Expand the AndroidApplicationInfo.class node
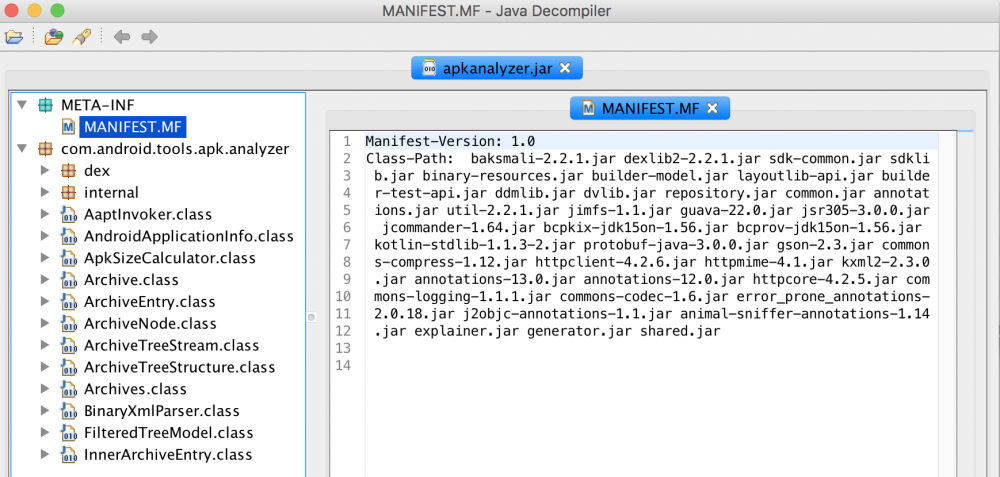This screenshot has height=477, width=1000. click(45, 236)
